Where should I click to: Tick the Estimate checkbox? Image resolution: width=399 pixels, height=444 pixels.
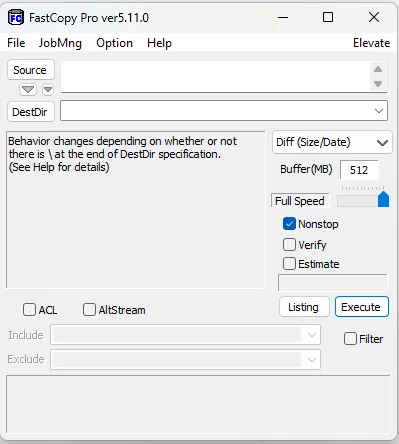(289, 264)
